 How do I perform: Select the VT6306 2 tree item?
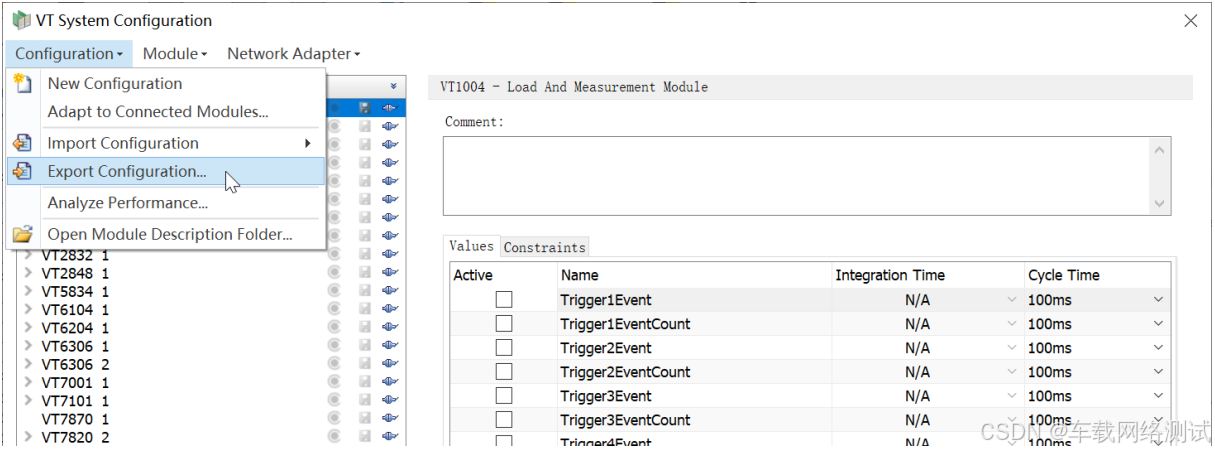click(x=76, y=365)
